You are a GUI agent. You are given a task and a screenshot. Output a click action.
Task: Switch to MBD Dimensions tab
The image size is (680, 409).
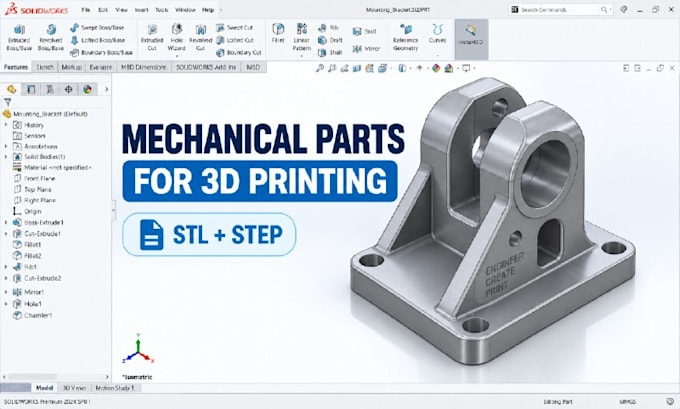(x=144, y=67)
